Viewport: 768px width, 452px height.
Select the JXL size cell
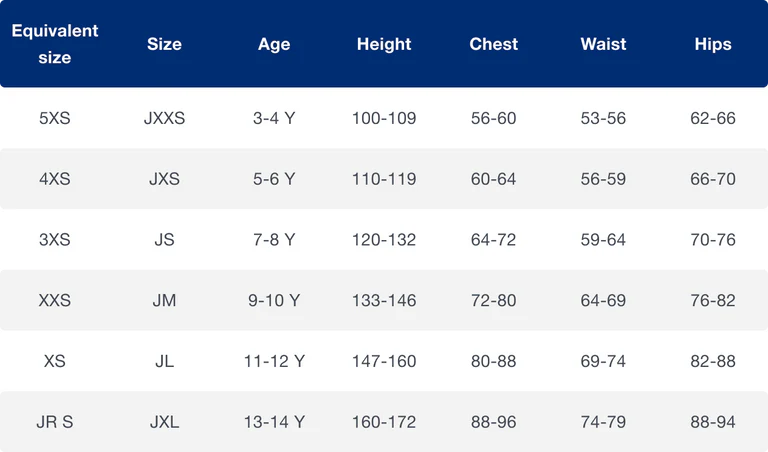(165, 422)
